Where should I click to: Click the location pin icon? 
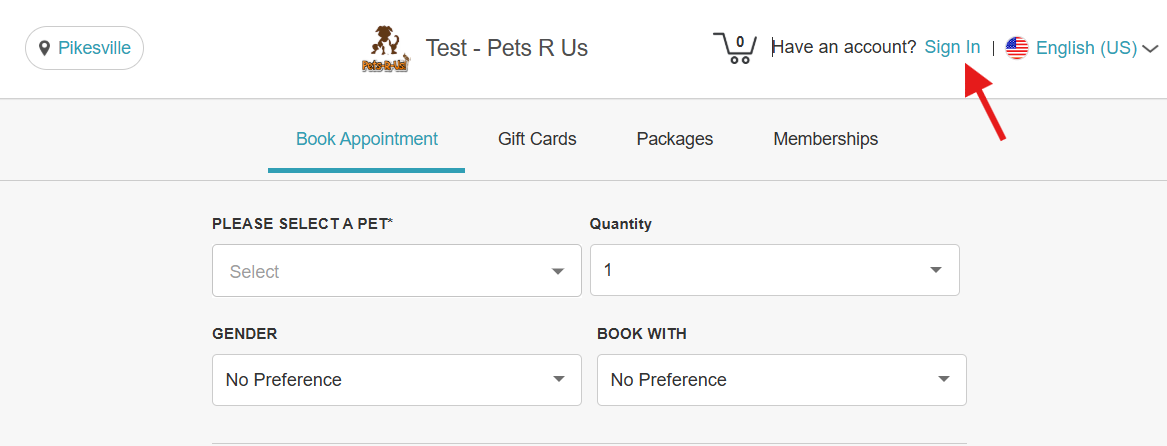(44, 48)
